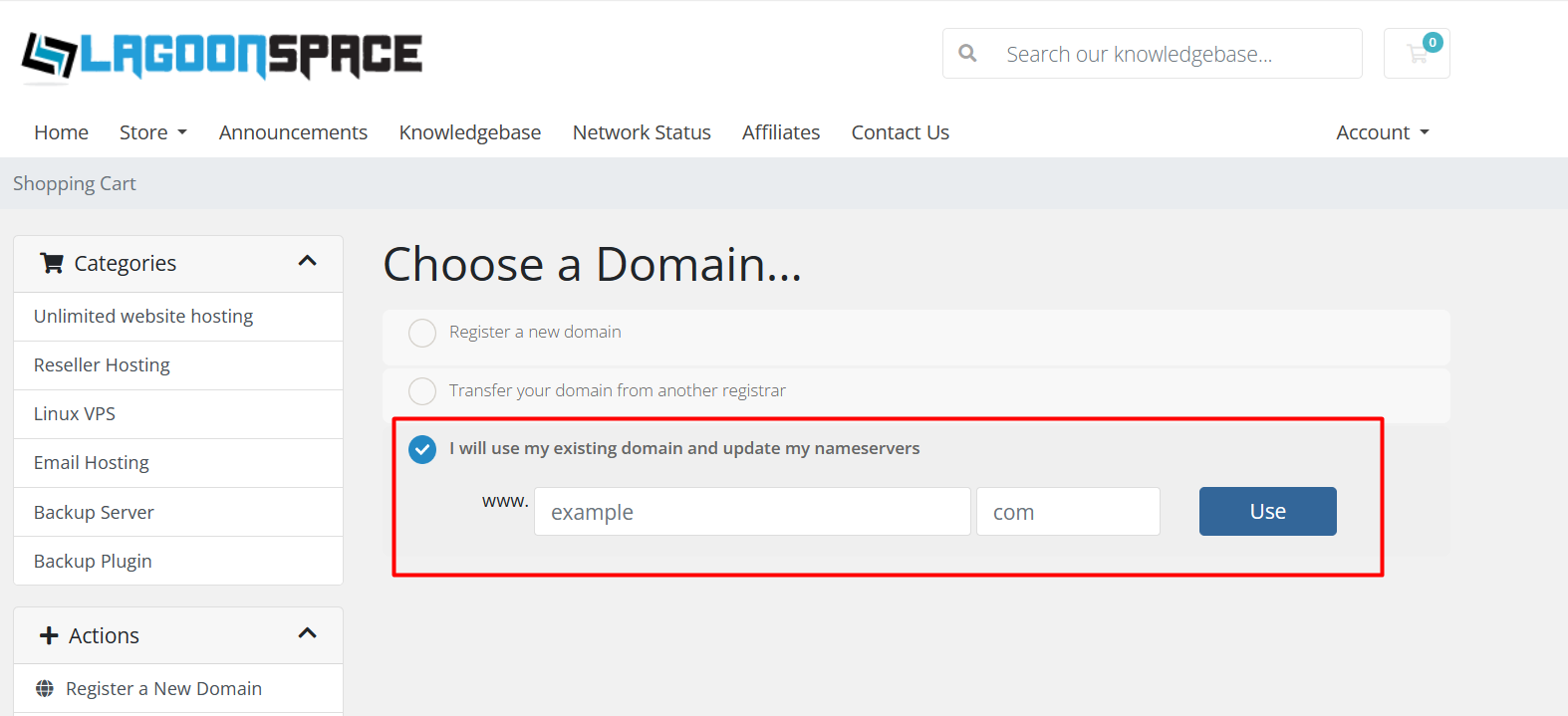Collapse the Categories panel chevron
Image resolution: width=1568 pixels, height=716 pixels.
307,261
